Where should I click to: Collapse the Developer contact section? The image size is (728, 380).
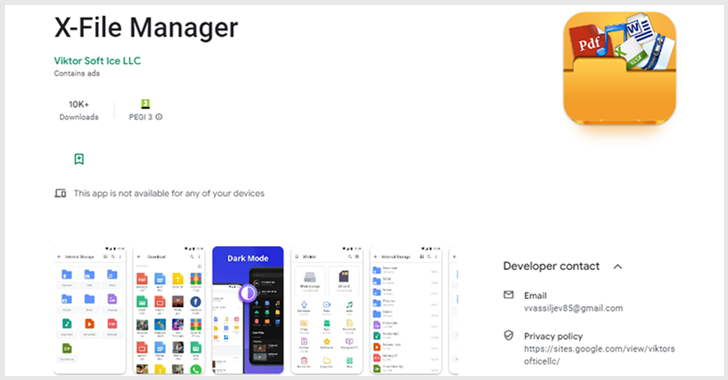click(618, 267)
